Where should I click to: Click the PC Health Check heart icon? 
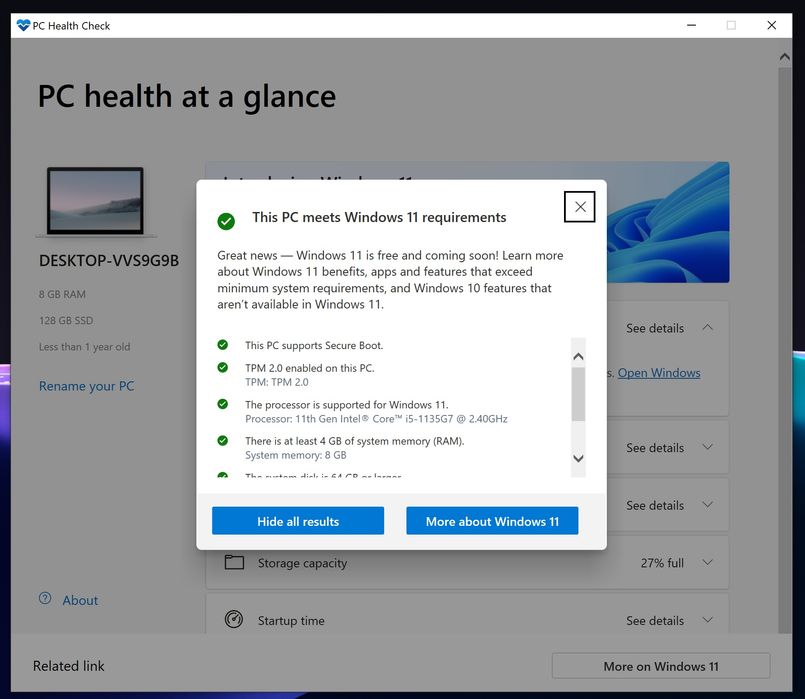tap(23, 25)
